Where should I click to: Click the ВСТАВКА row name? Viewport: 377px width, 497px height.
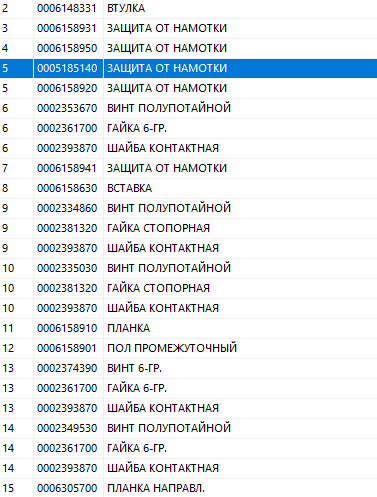pyautogui.click(x=130, y=188)
